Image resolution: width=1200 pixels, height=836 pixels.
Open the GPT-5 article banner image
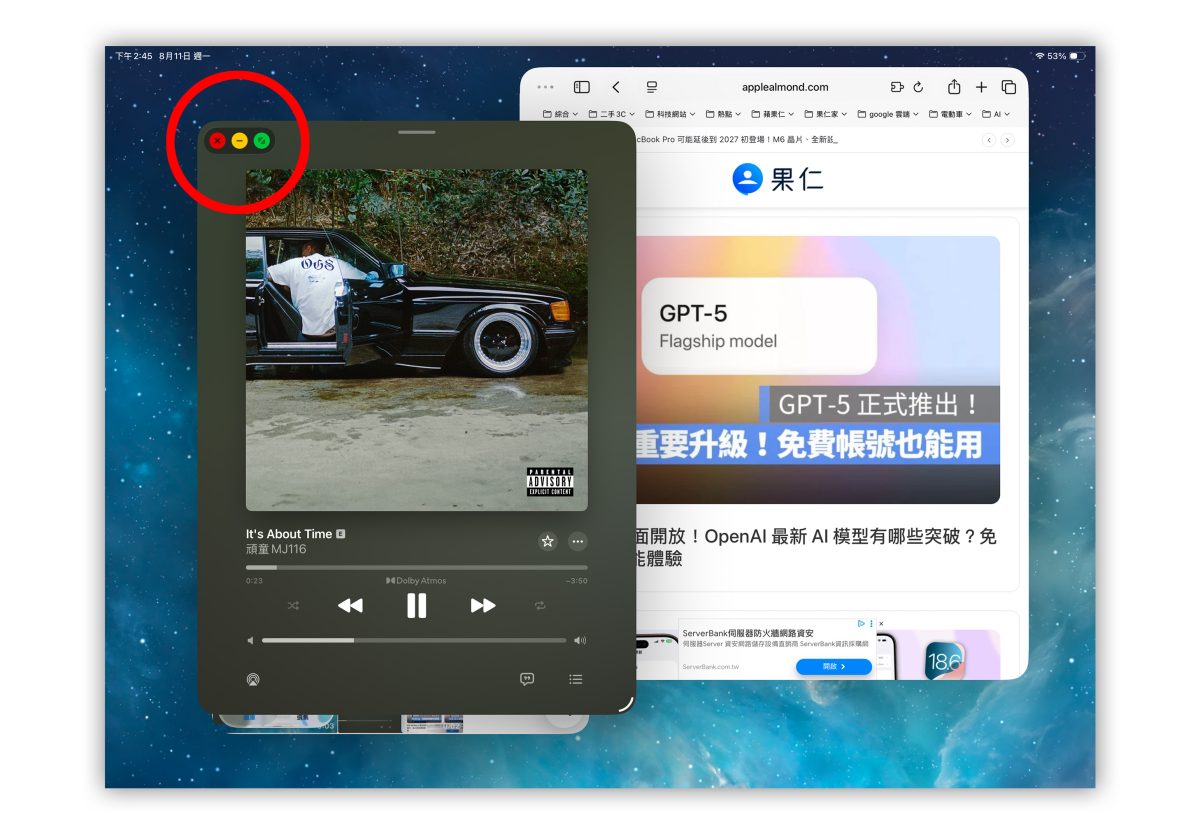point(818,370)
